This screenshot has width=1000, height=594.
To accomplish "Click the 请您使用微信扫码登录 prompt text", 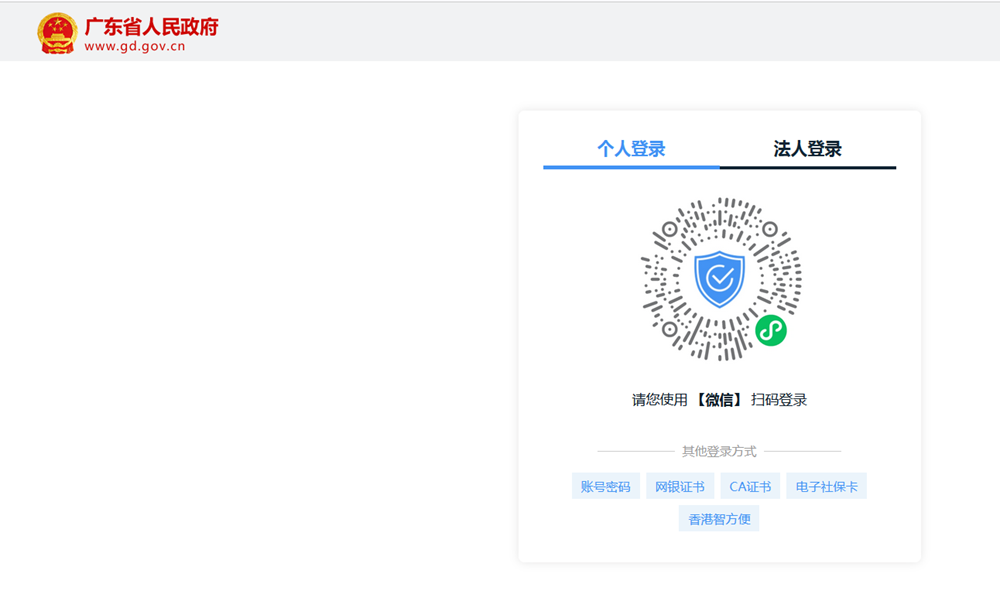I will [719, 400].
